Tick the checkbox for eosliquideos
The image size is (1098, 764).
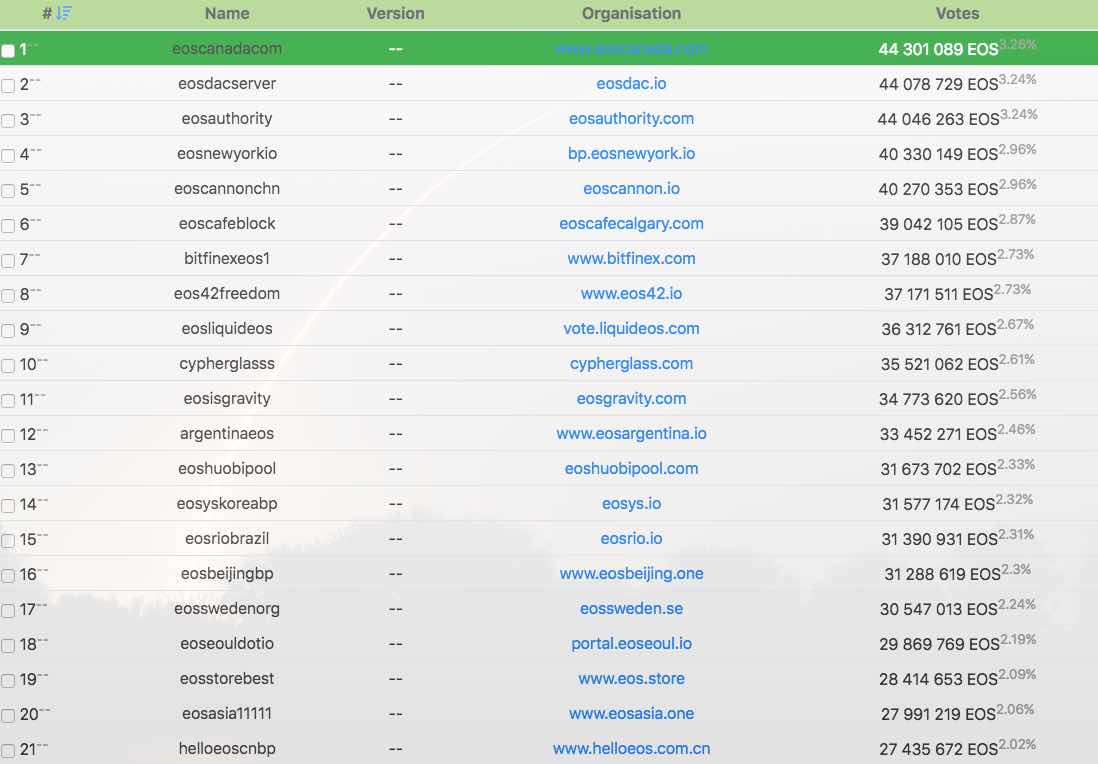tap(8, 331)
